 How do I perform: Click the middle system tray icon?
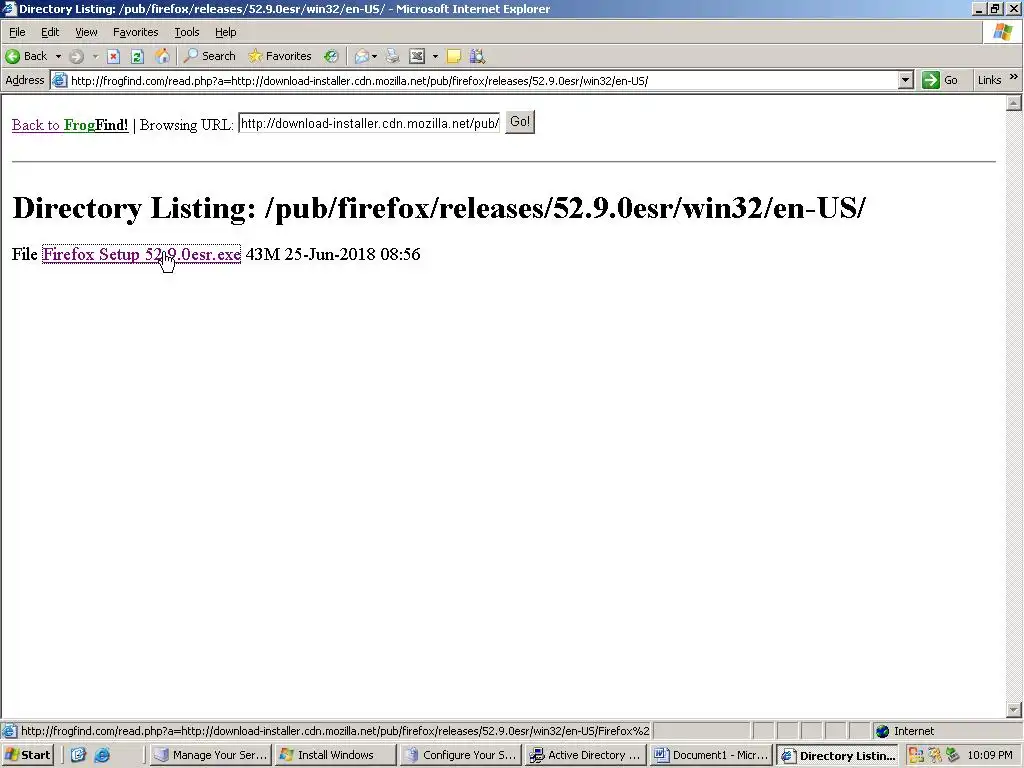[x=935, y=755]
